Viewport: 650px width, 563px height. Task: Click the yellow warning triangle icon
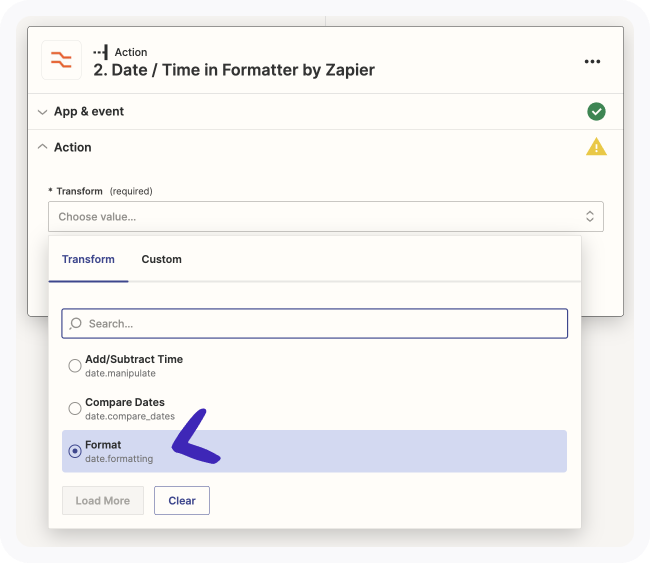(596, 147)
